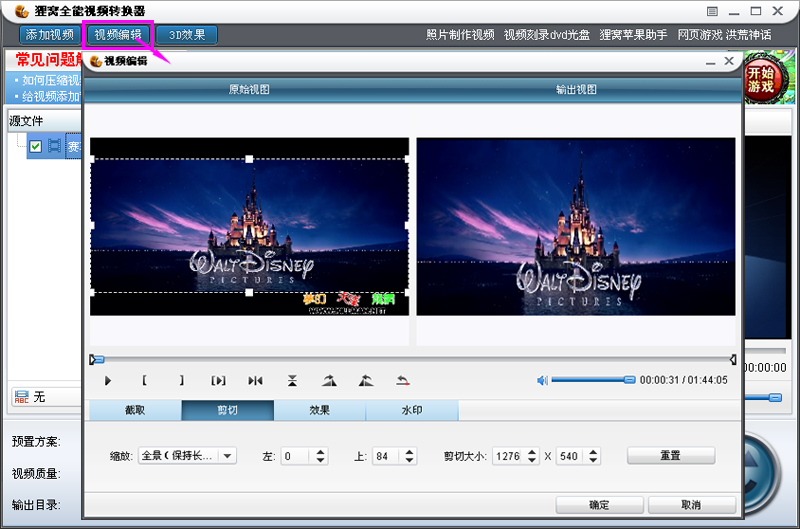Close the 视频编辑 dialog
Screen dimensions: 800x529
point(729,61)
